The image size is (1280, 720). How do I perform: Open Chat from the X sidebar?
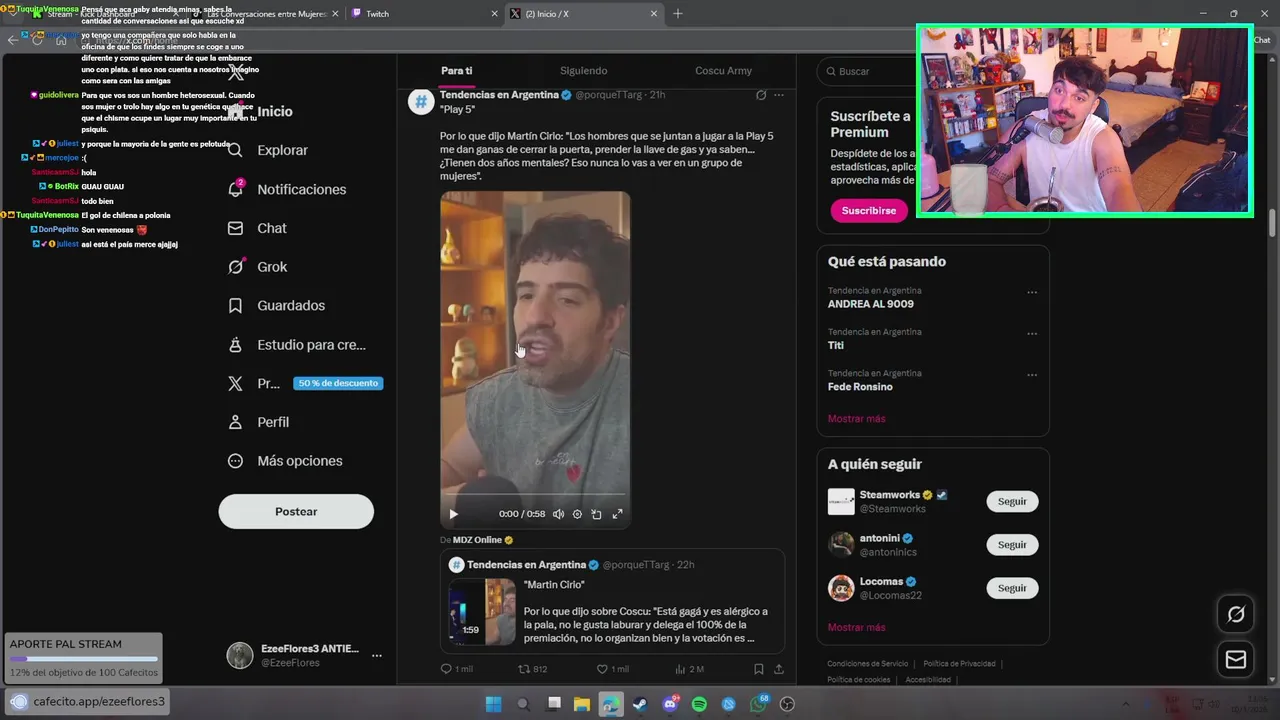(x=257, y=228)
